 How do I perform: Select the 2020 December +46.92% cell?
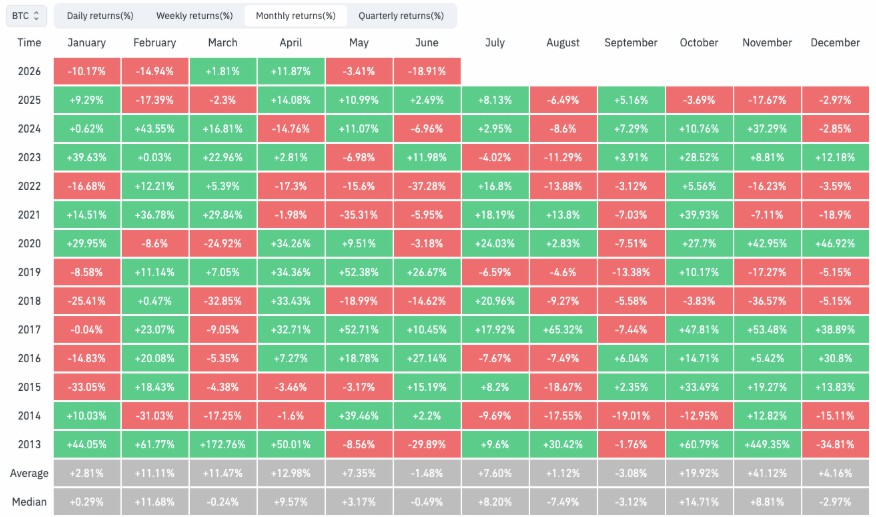point(835,244)
